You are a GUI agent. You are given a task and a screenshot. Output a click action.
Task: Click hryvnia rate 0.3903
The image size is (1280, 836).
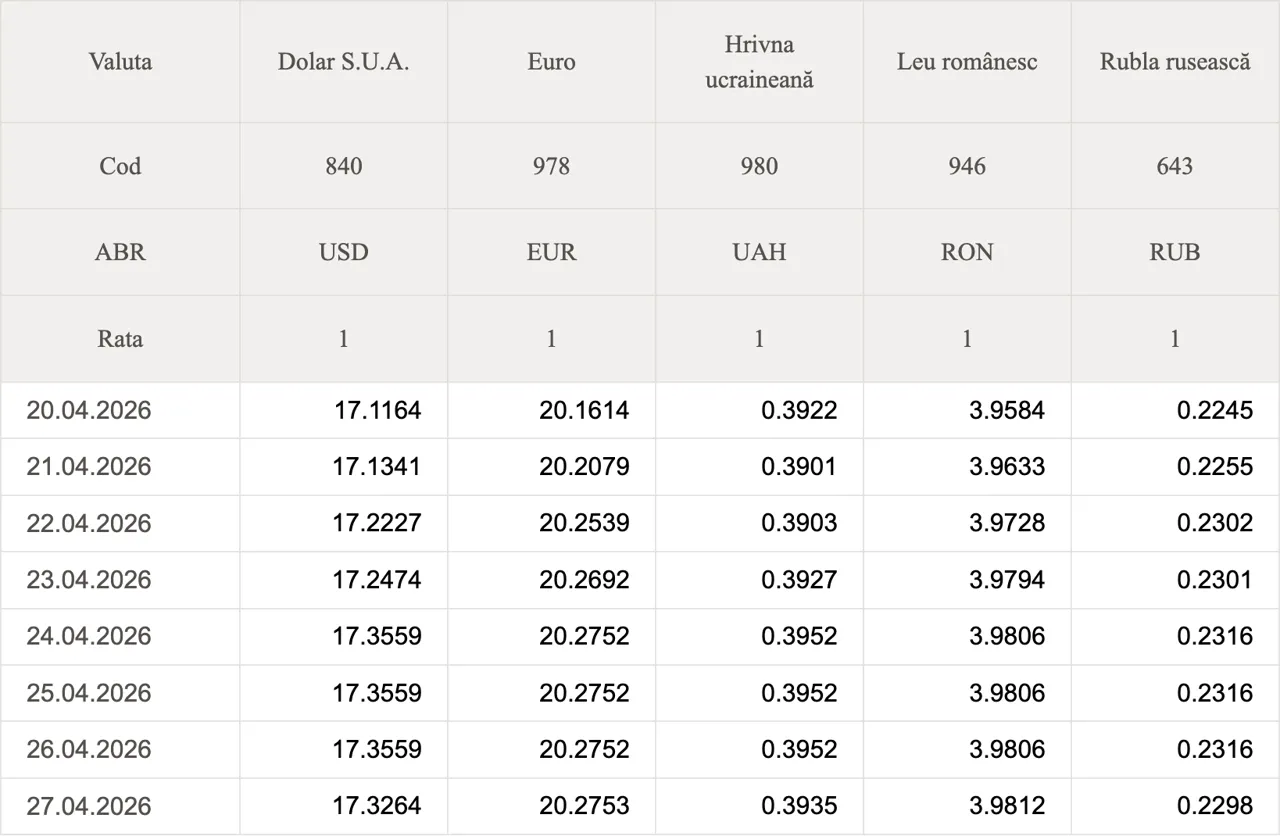click(x=799, y=523)
